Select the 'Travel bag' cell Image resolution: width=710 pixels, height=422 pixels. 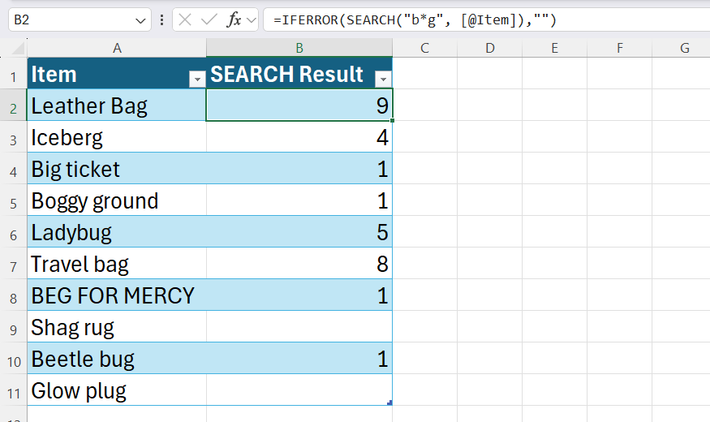[x=117, y=264]
